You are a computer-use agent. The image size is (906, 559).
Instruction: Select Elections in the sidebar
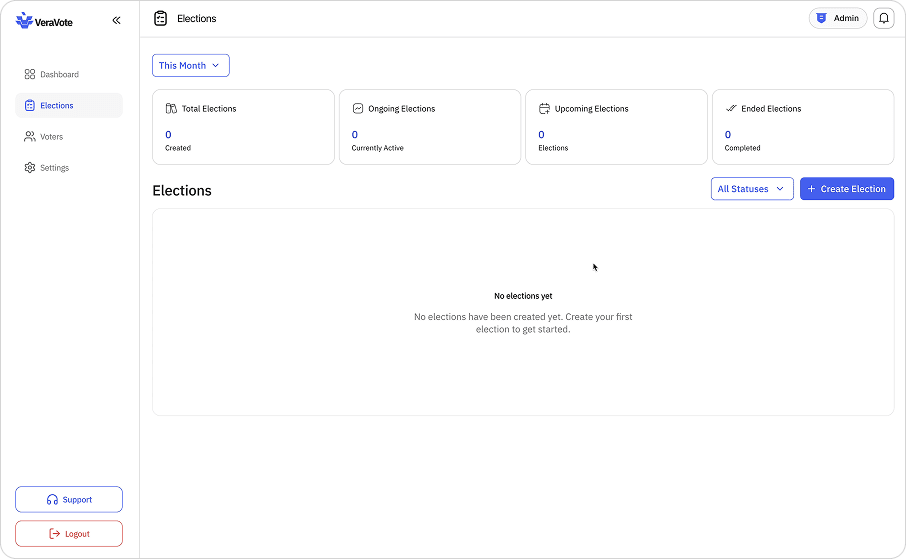[69, 105]
